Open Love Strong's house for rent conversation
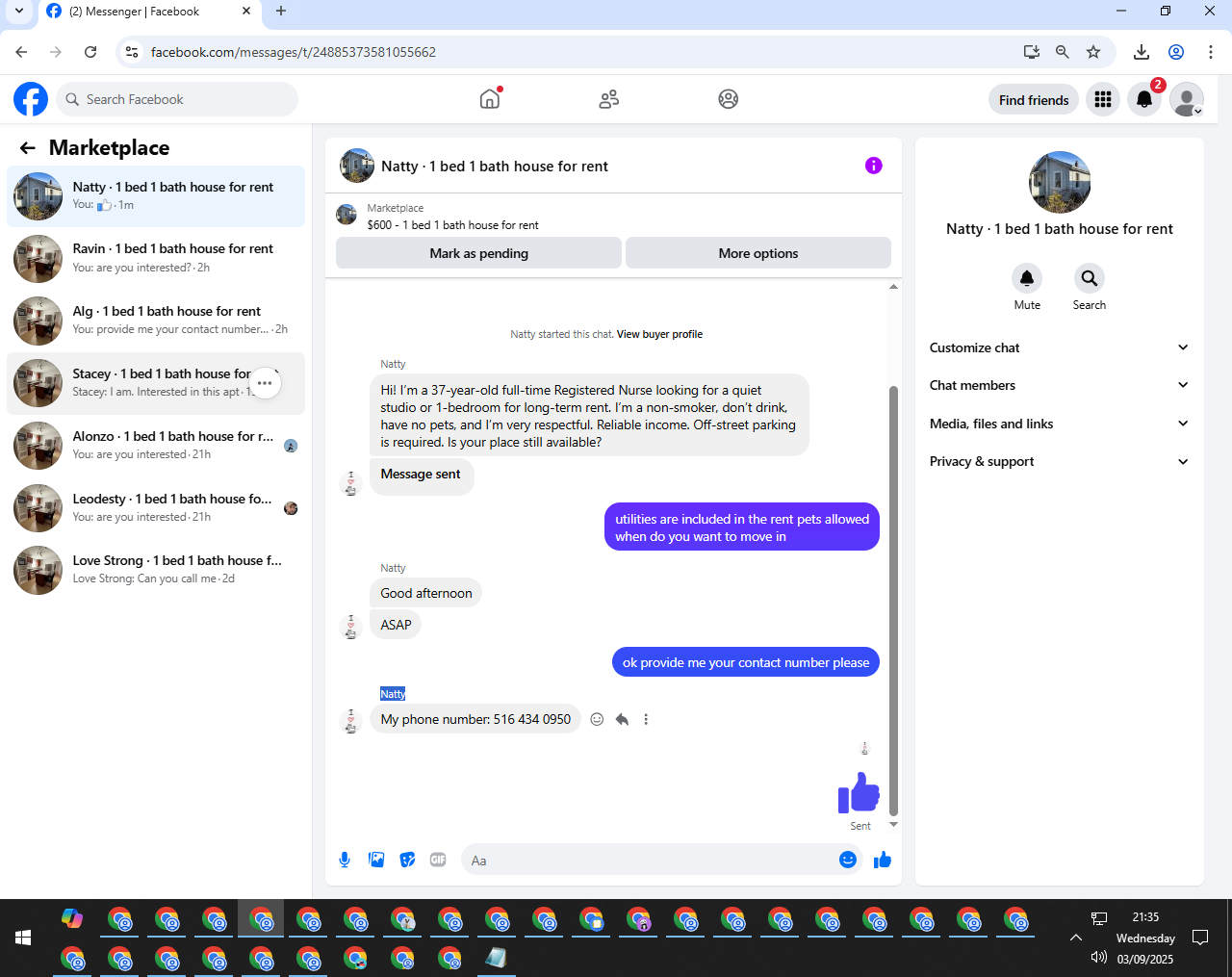1232x977 pixels. (156, 570)
